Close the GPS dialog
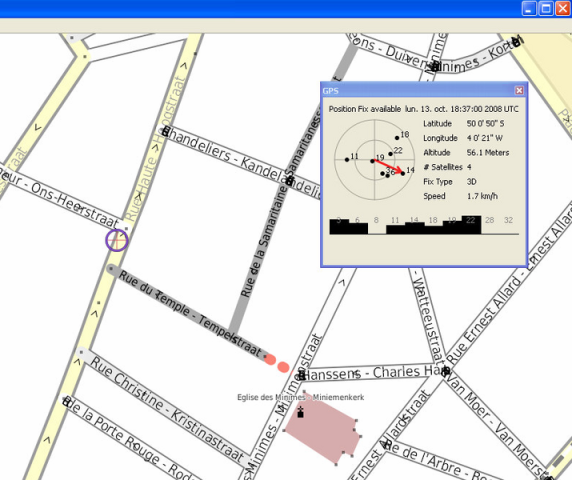The image size is (572, 480). coord(519,90)
